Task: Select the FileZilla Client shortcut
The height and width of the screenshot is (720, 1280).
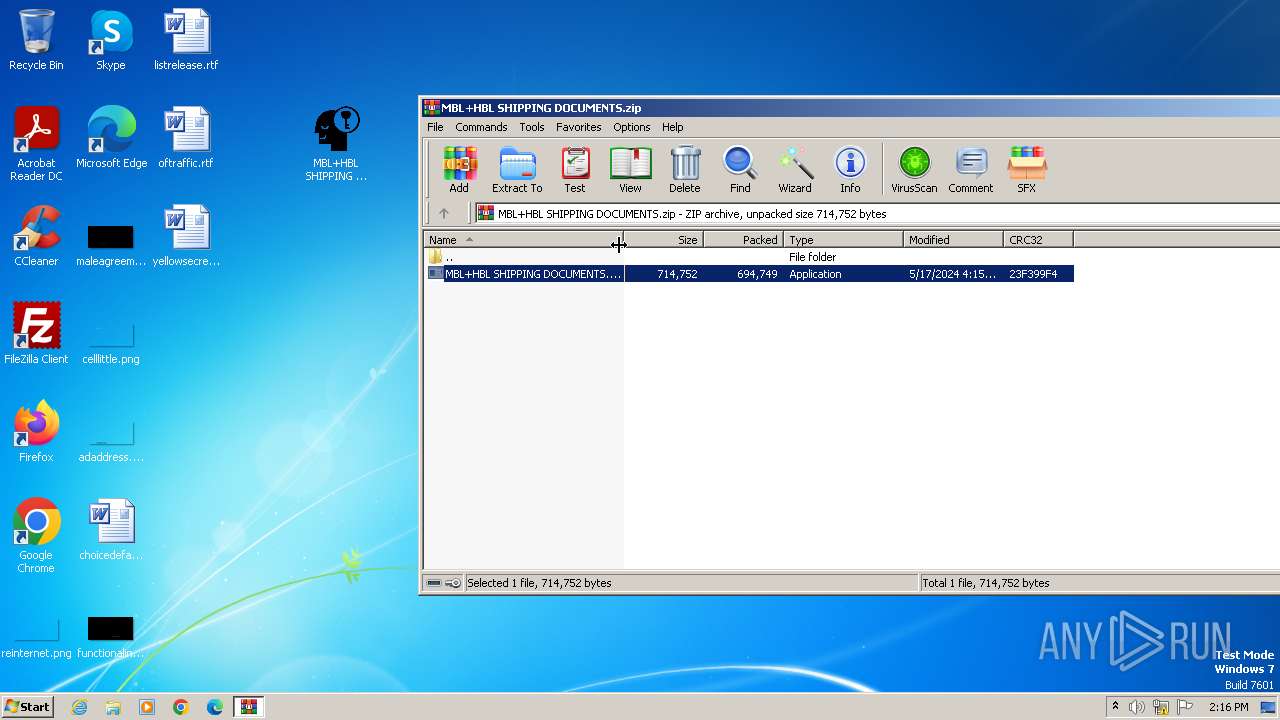Action: pos(36,334)
